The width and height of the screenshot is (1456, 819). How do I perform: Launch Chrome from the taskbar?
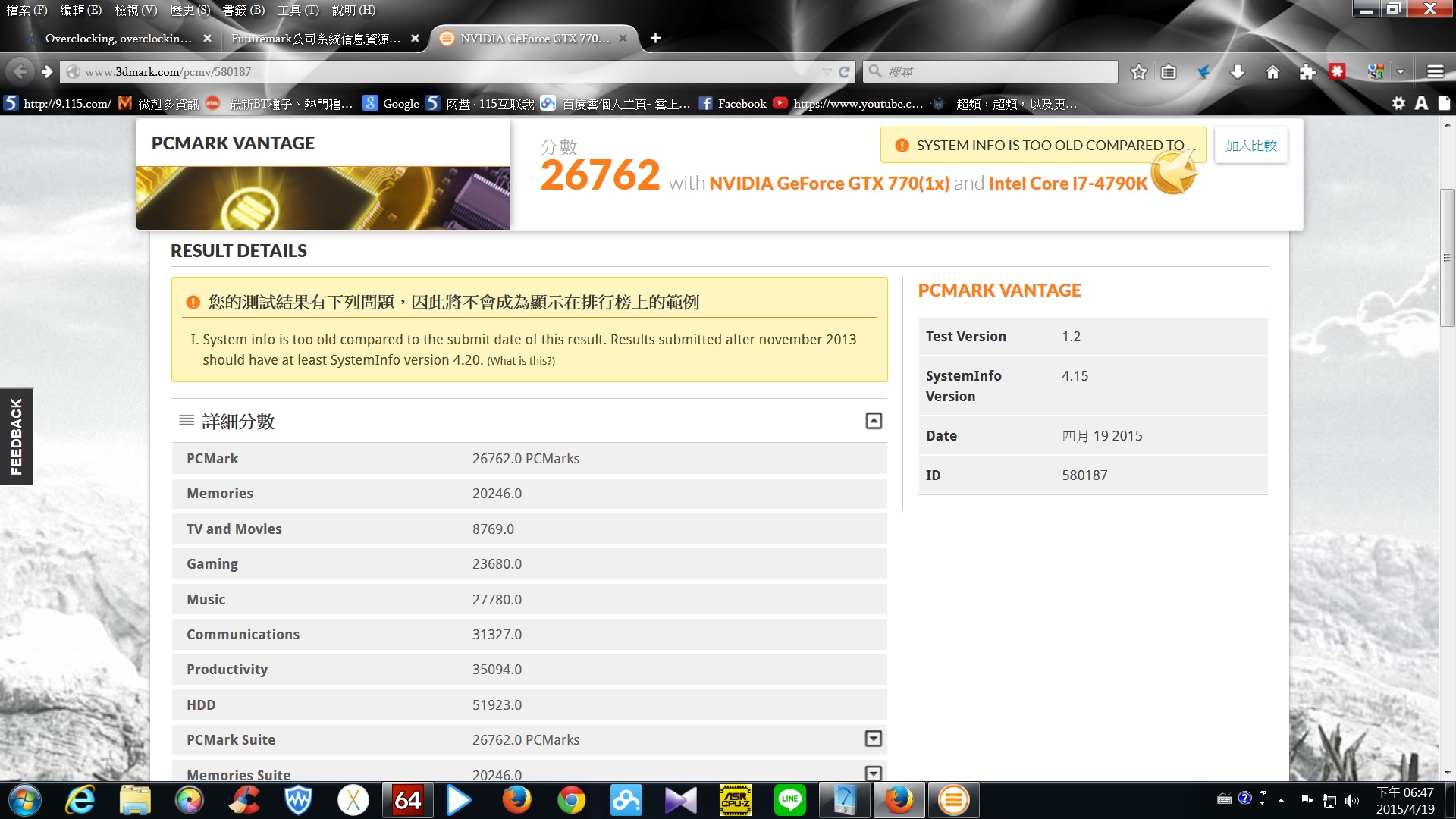[x=572, y=800]
